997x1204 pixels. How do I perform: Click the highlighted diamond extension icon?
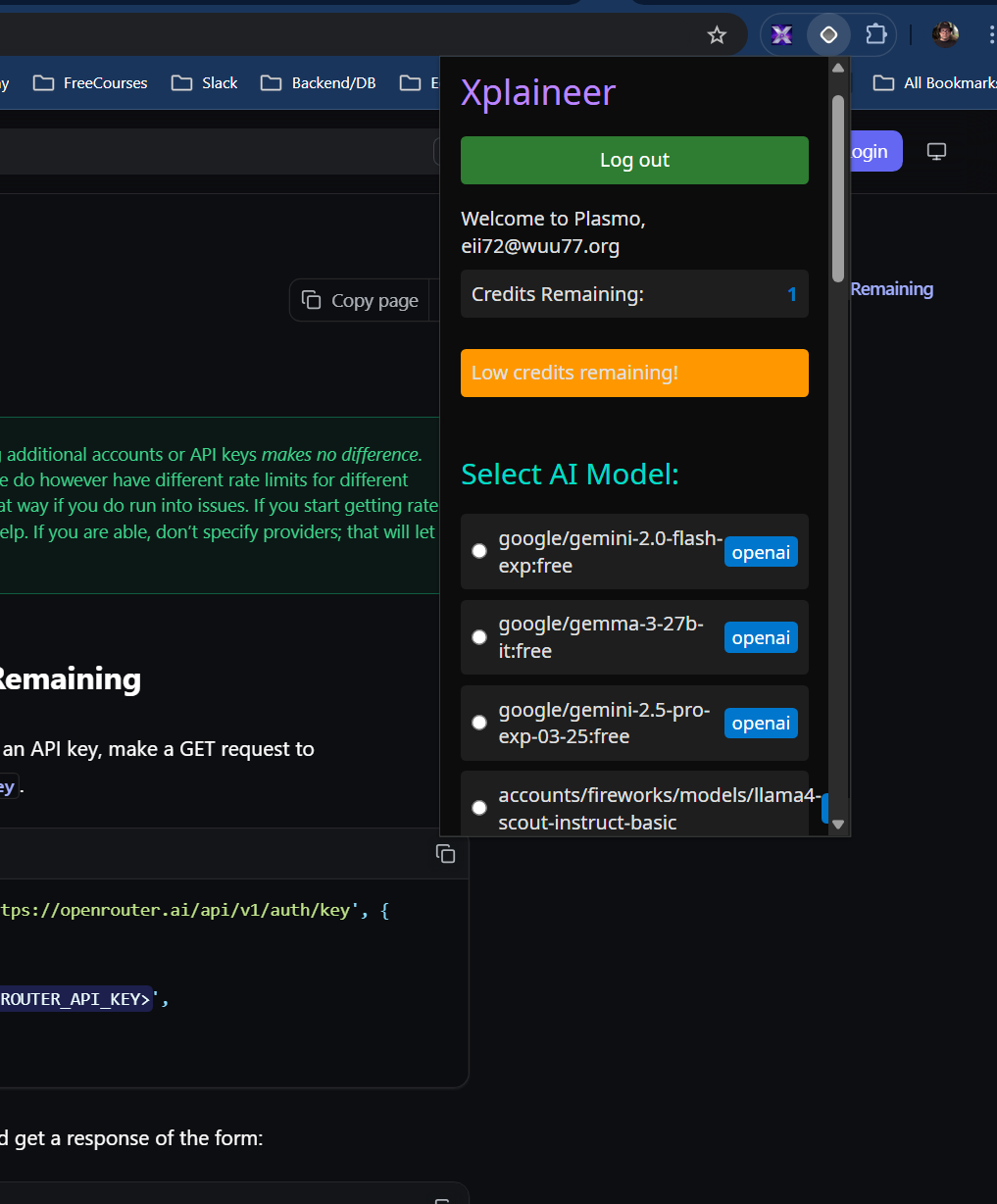tap(828, 35)
